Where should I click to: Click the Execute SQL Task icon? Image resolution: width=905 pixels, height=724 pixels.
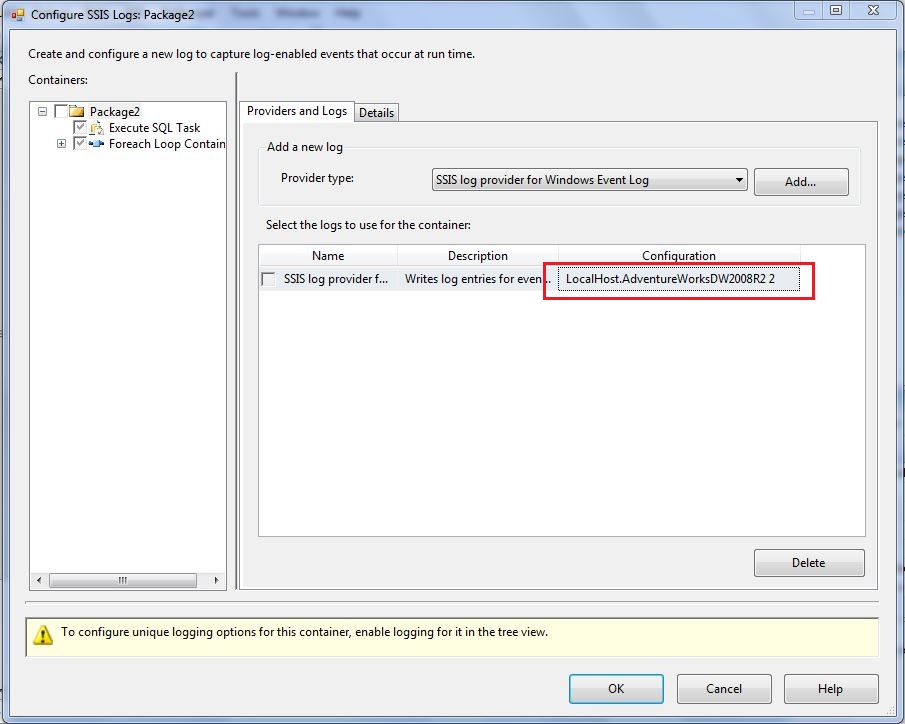[x=97, y=128]
